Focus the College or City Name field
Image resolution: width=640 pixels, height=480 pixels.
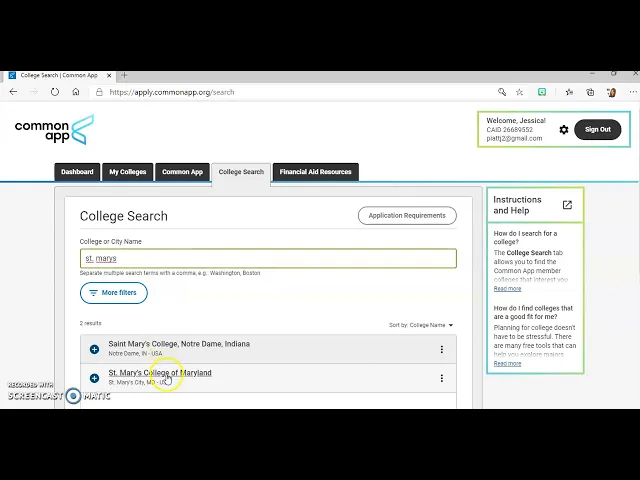(268, 258)
